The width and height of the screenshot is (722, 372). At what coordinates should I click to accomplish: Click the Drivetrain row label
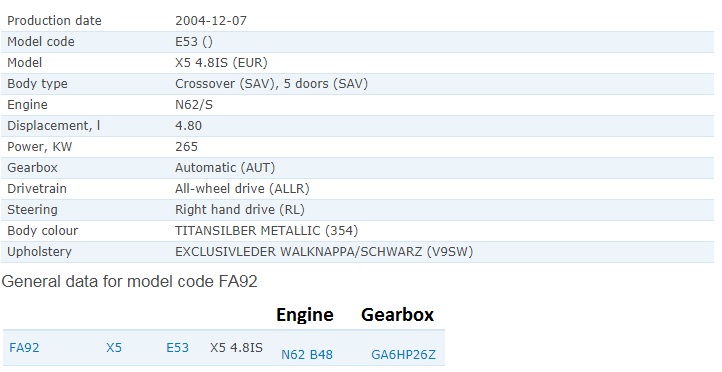[37, 189]
